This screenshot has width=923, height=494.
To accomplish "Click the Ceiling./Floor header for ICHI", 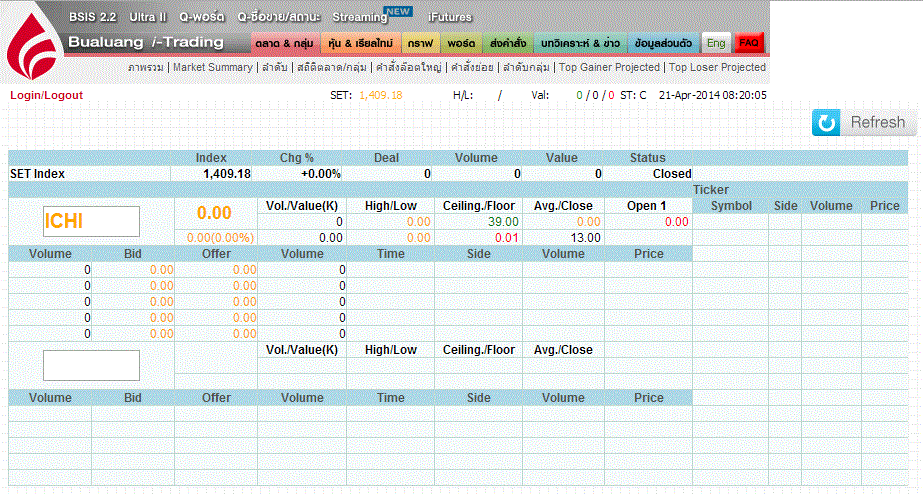I will coord(479,206).
